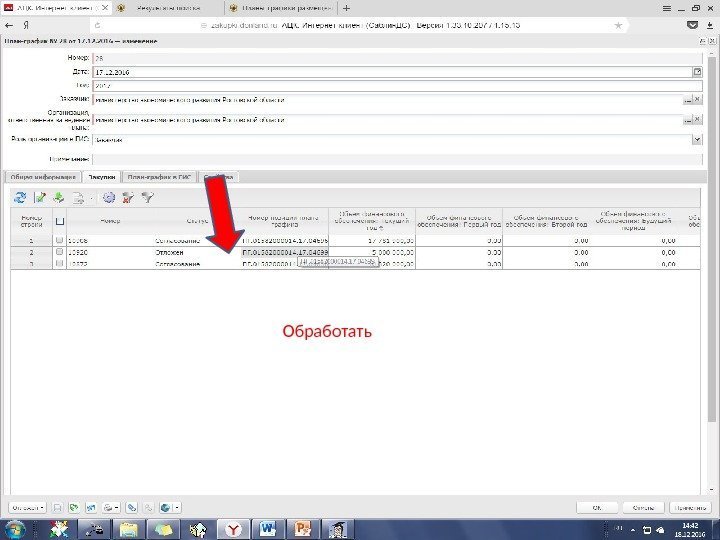Click the save disk icon in bottom toolbar
720x540 pixels.
57,508
